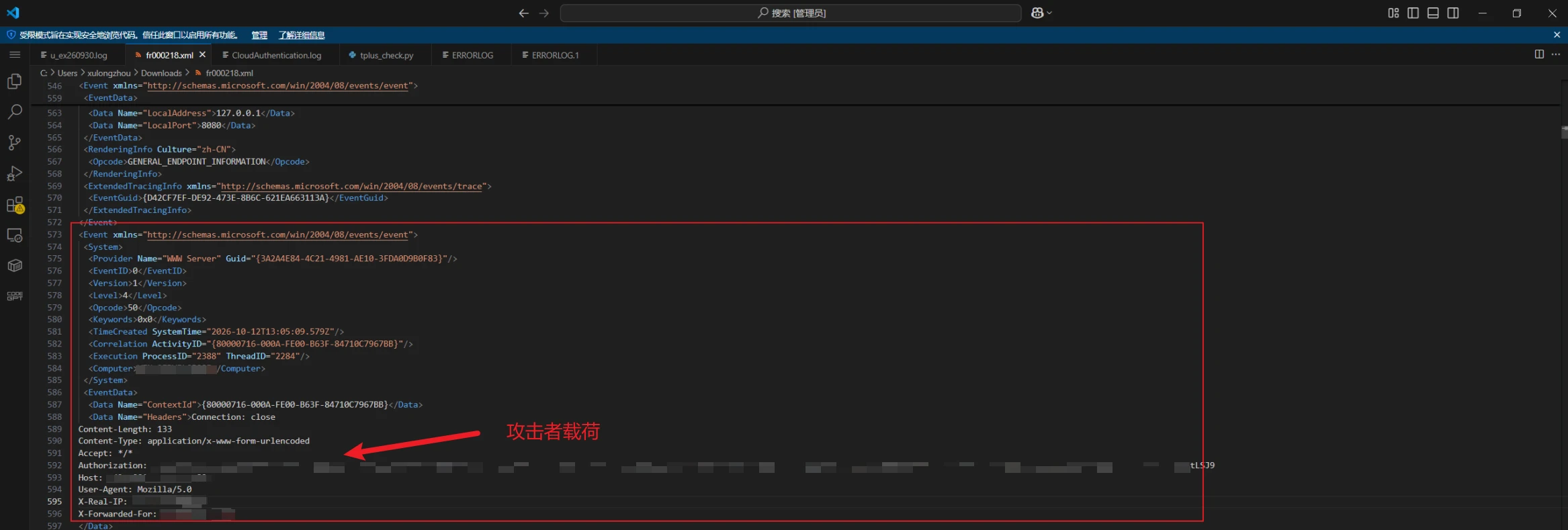1568x530 pixels.
Task: Click the 管理 link in banner
Action: point(259,35)
